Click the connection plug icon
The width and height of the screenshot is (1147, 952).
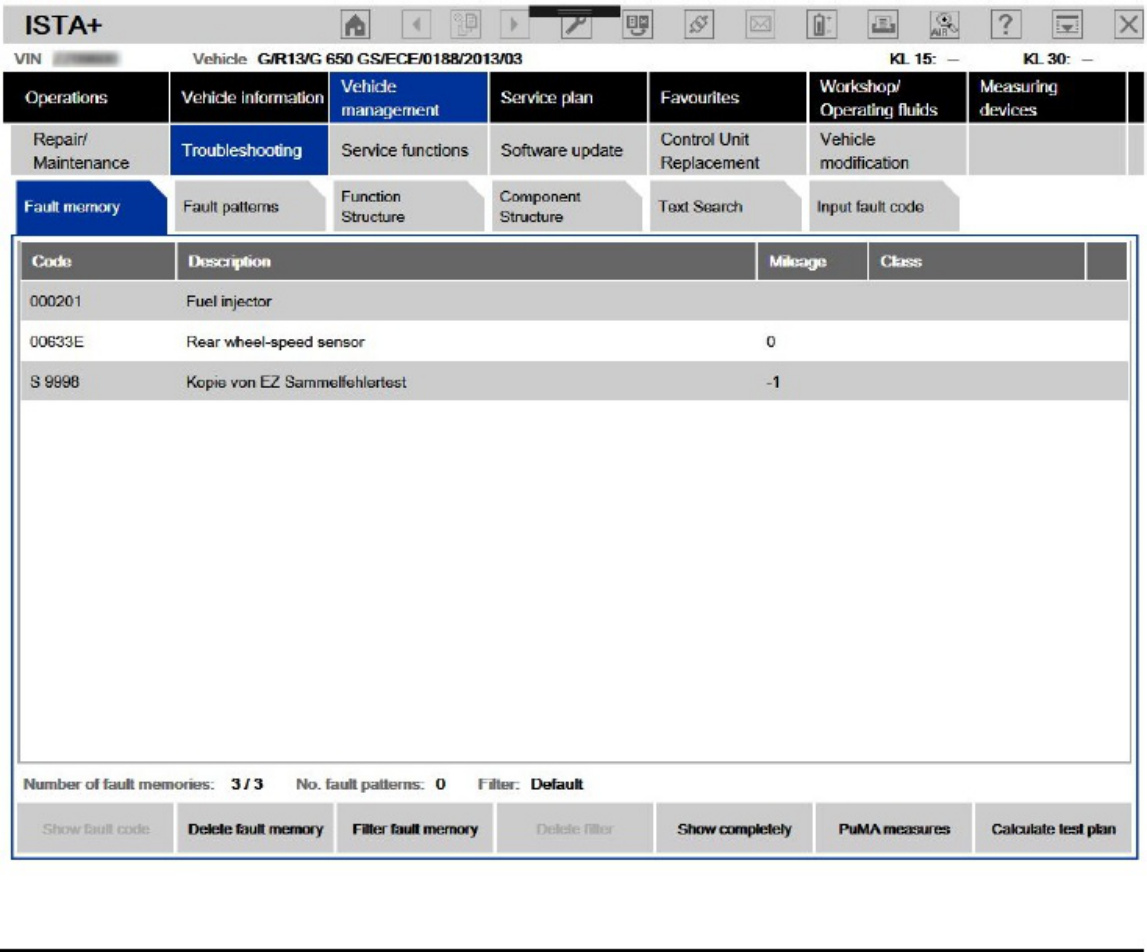coord(699,25)
